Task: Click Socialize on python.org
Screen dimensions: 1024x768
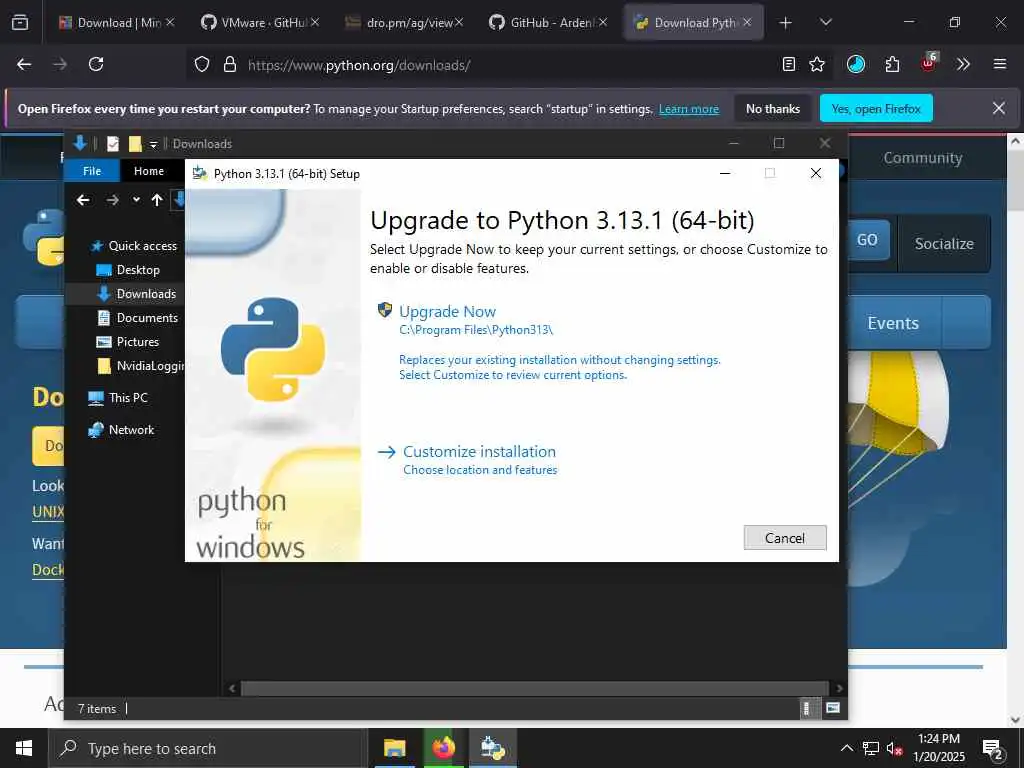Action: point(944,244)
